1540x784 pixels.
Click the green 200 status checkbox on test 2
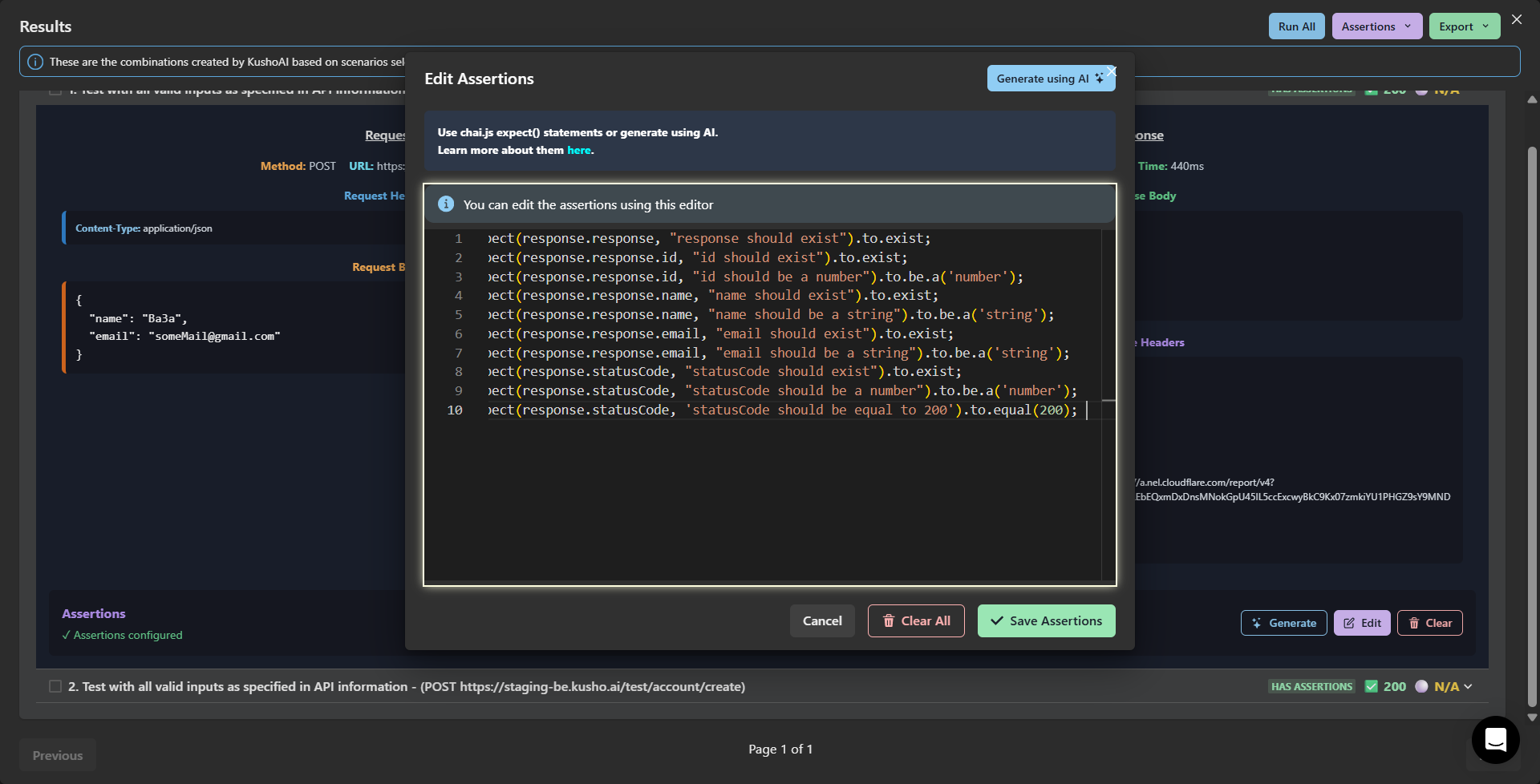[1372, 686]
